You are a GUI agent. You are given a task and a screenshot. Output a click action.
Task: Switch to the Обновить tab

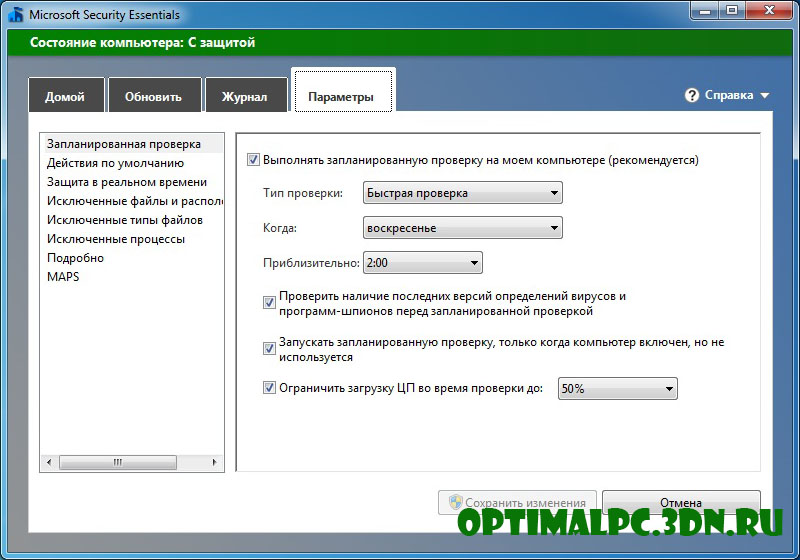[x=155, y=95]
